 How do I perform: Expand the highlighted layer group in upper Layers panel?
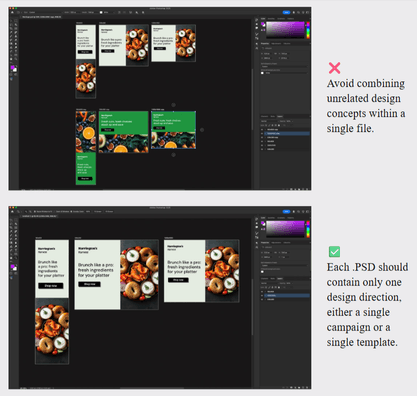pyautogui.click(x=265, y=133)
